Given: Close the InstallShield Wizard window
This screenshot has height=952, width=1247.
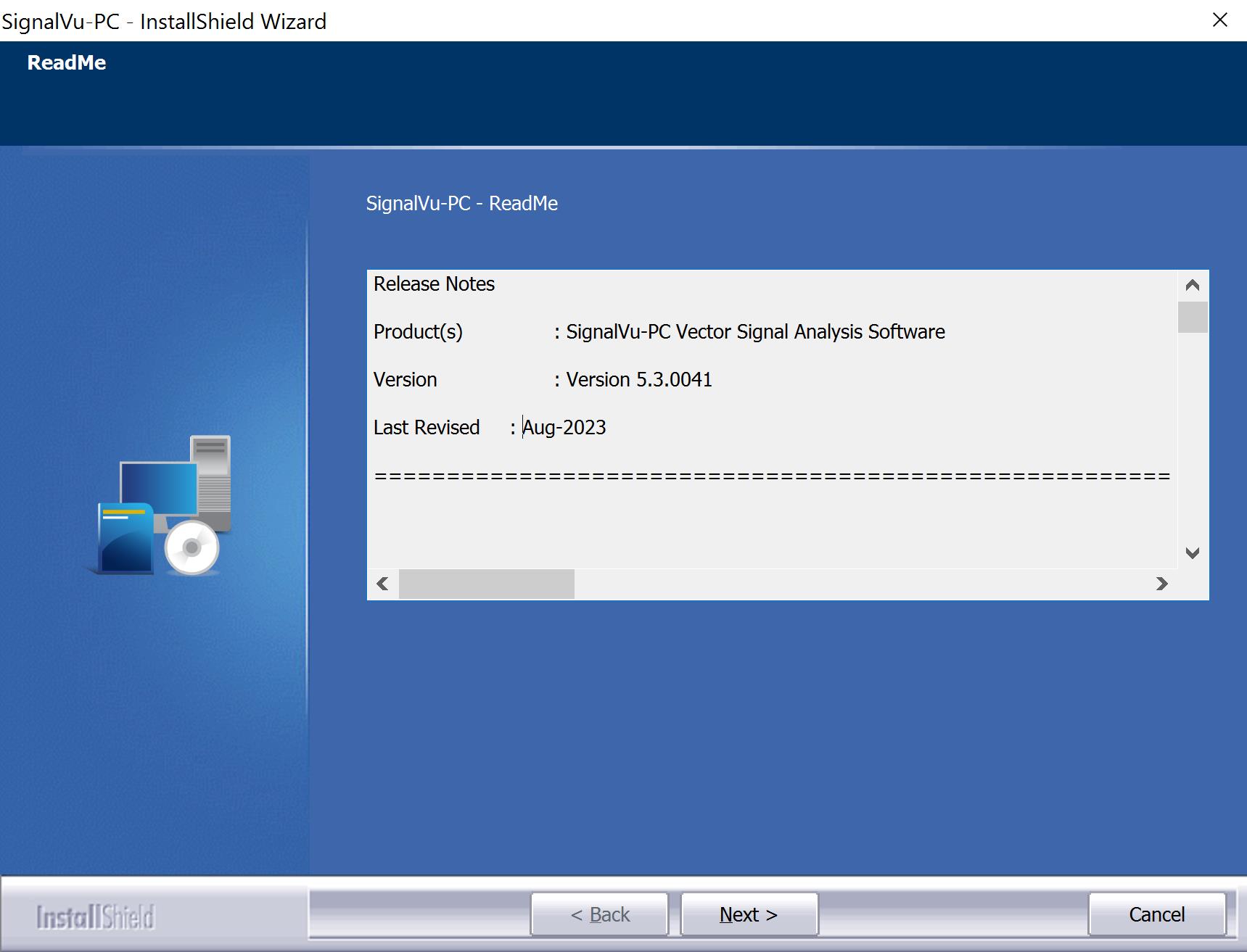Looking at the screenshot, I should 1220,20.
